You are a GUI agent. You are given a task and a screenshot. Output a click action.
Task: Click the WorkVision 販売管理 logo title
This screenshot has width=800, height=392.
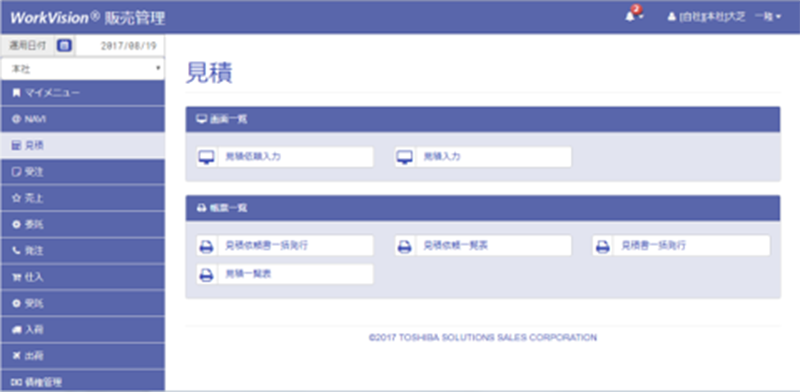pyautogui.click(x=88, y=18)
